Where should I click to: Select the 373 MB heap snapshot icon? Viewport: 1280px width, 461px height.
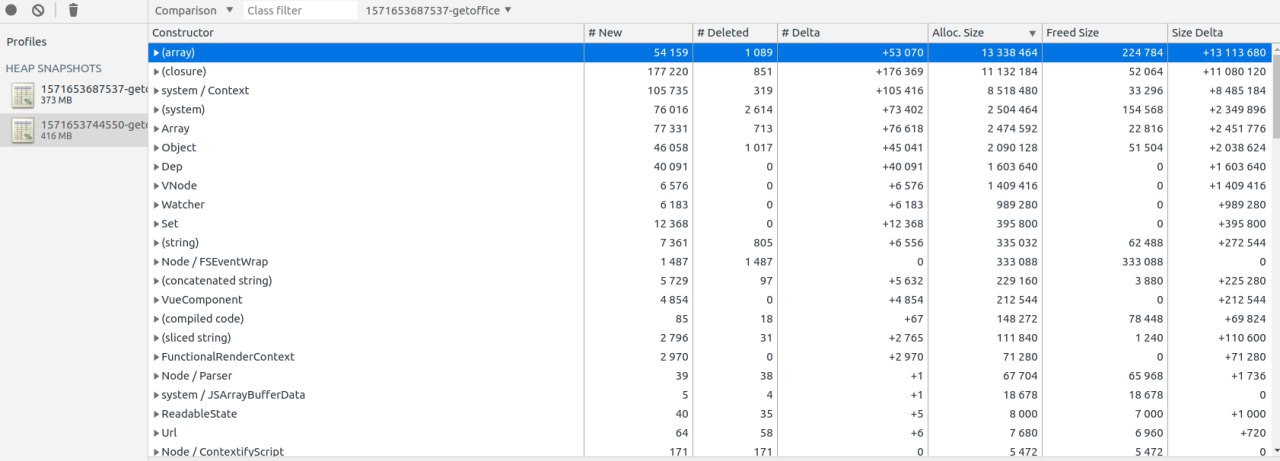pos(23,95)
